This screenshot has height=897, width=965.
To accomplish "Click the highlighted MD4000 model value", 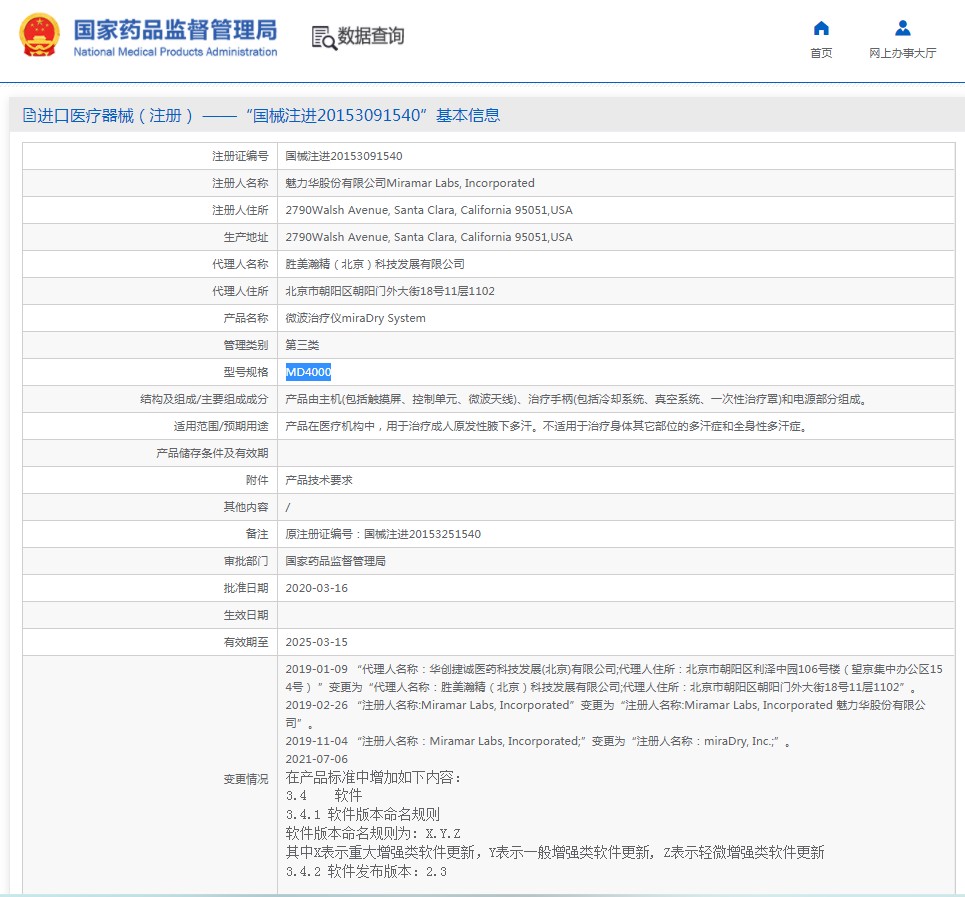I will click(x=308, y=372).
